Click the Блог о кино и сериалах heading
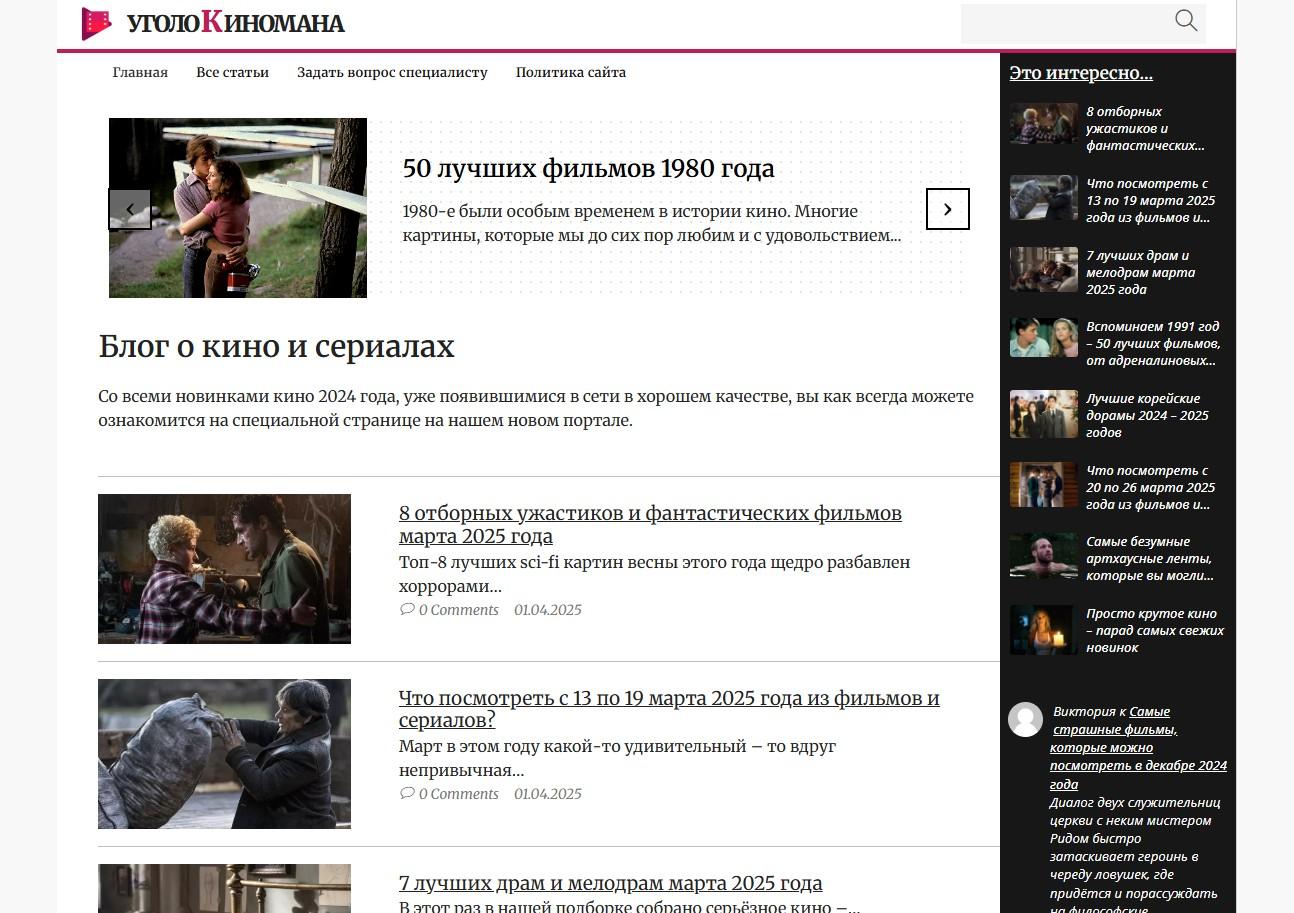The height and width of the screenshot is (913, 1294). (x=277, y=347)
